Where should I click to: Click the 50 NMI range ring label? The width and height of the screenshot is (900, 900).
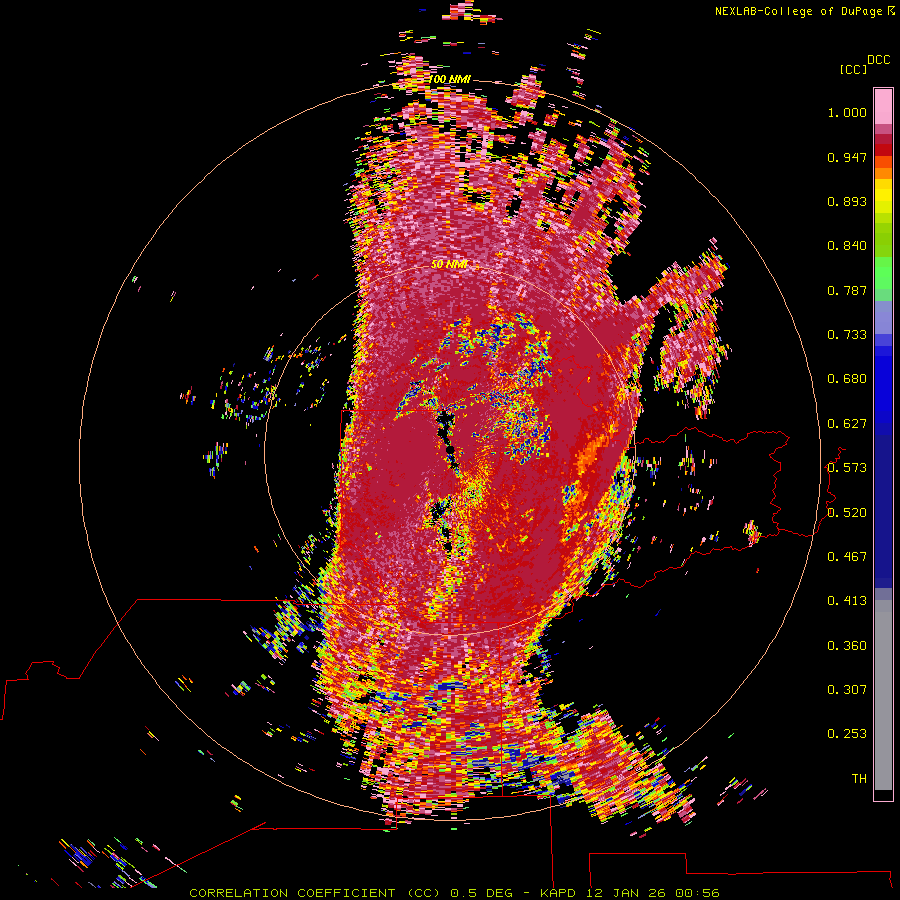[x=449, y=265]
